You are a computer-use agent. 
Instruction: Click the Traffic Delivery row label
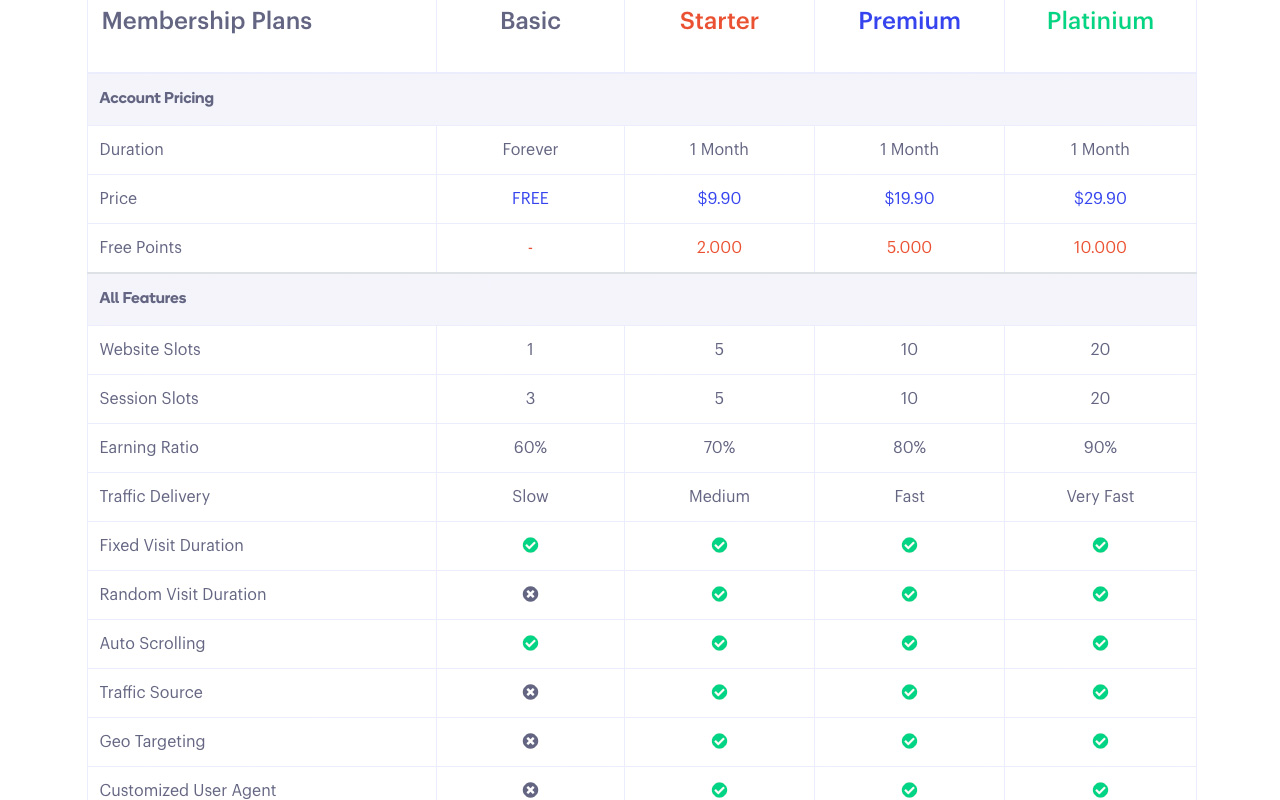click(155, 496)
